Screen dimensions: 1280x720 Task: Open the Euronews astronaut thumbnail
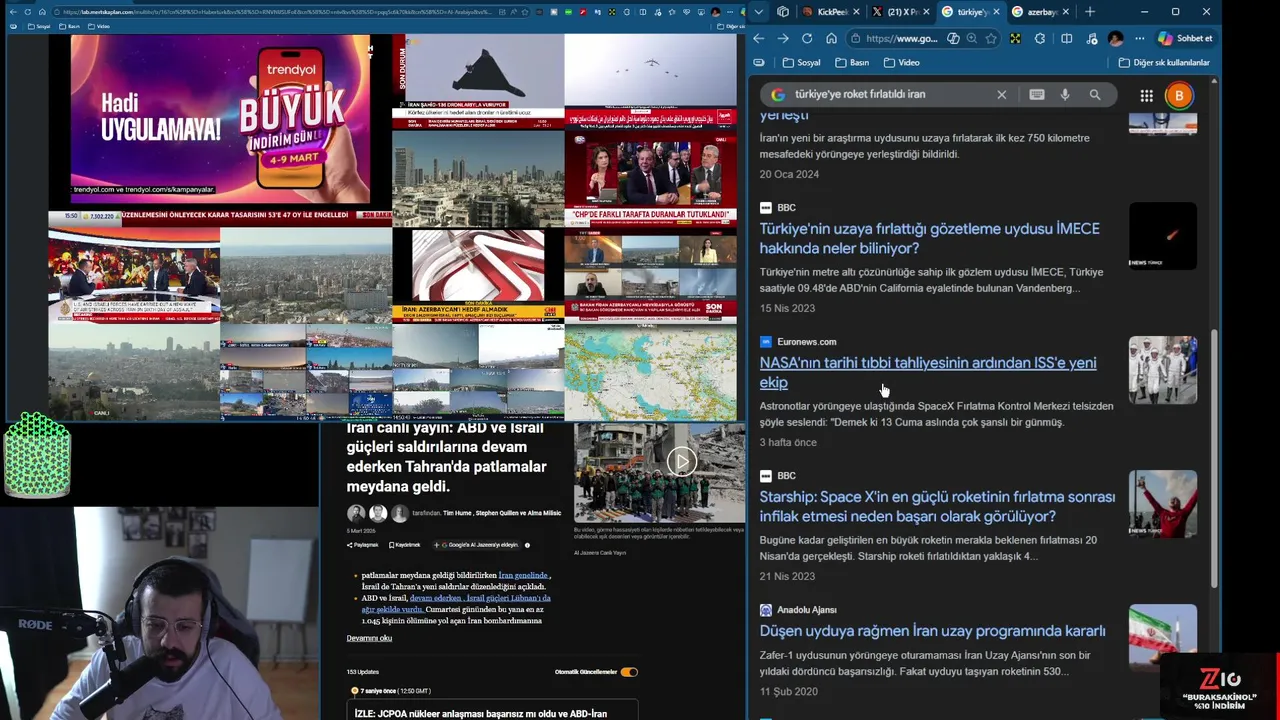click(x=1162, y=370)
